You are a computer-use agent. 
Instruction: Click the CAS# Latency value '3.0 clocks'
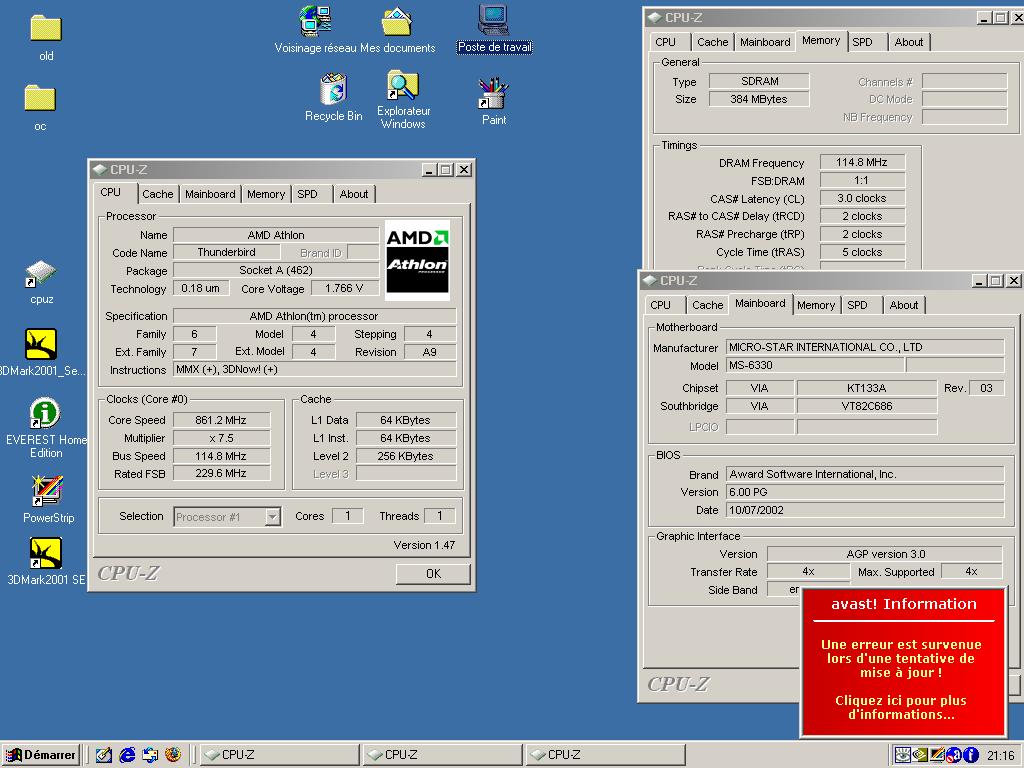tap(862, 198)
